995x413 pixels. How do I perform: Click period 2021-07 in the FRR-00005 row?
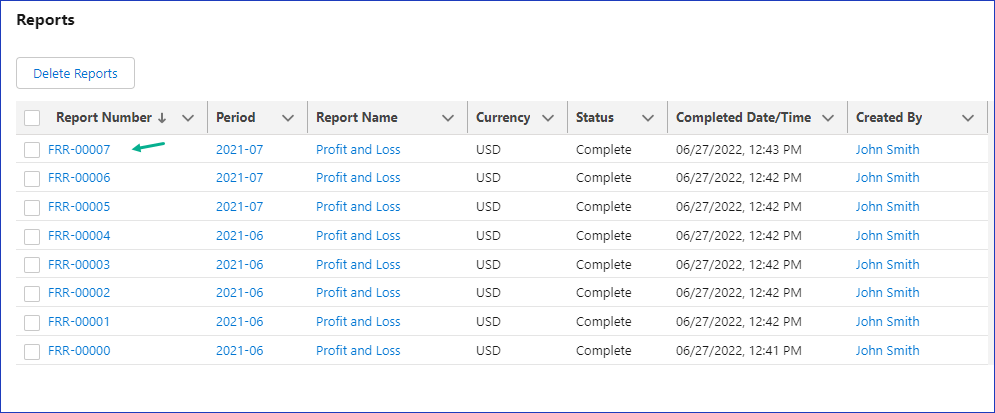tap(239, 207)
